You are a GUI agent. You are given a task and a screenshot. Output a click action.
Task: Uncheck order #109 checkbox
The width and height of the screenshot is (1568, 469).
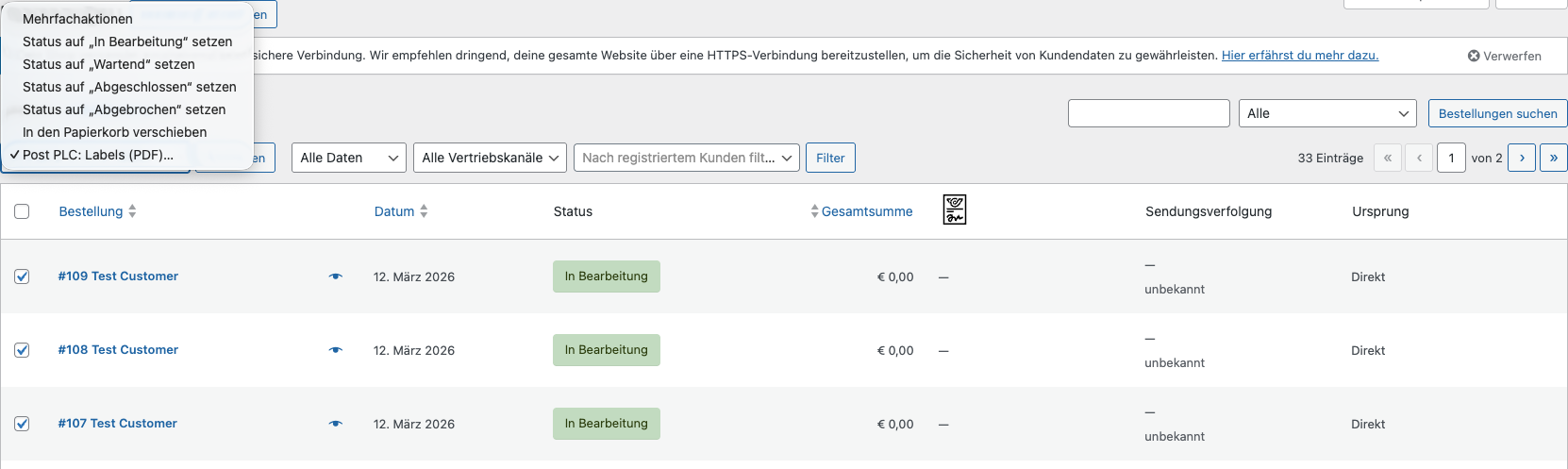click(x=22, y=276)
